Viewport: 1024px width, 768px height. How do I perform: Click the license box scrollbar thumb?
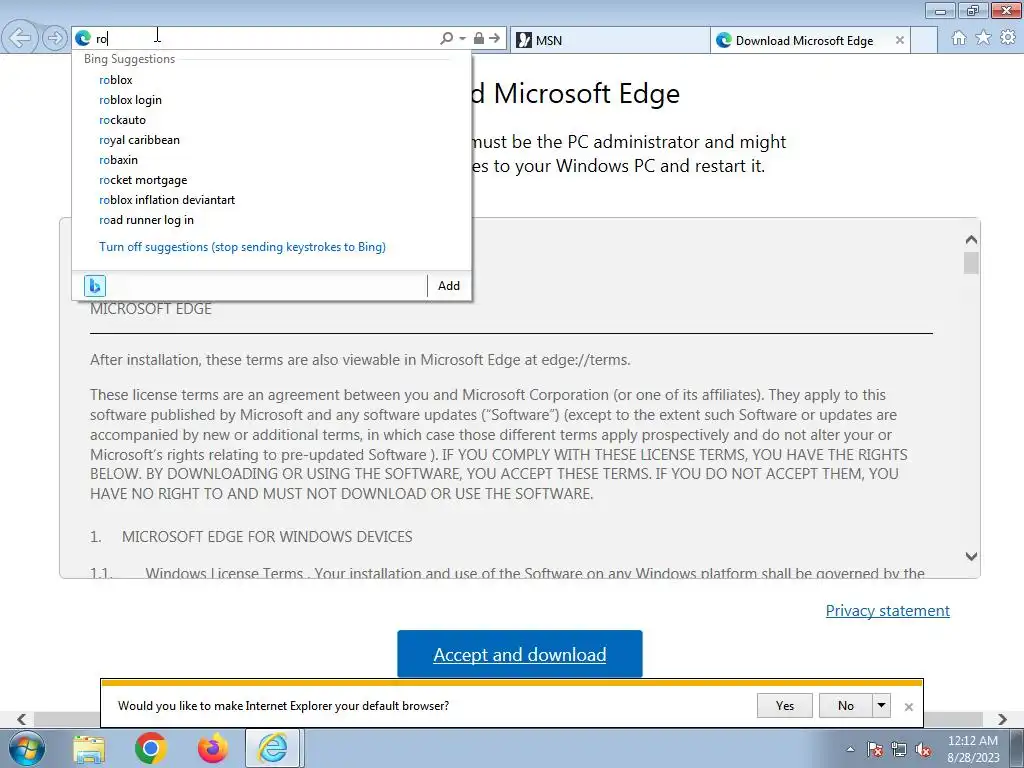(x=971, y=263)
